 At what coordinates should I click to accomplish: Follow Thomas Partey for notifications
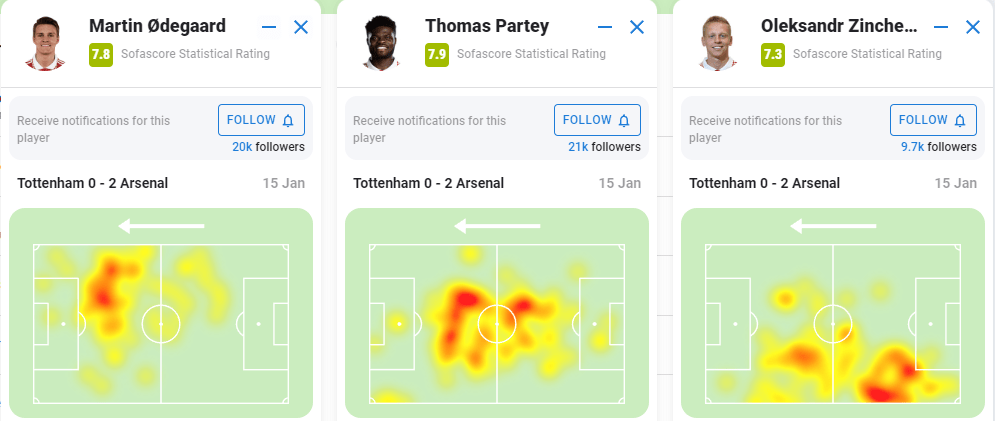pos(597,120)
